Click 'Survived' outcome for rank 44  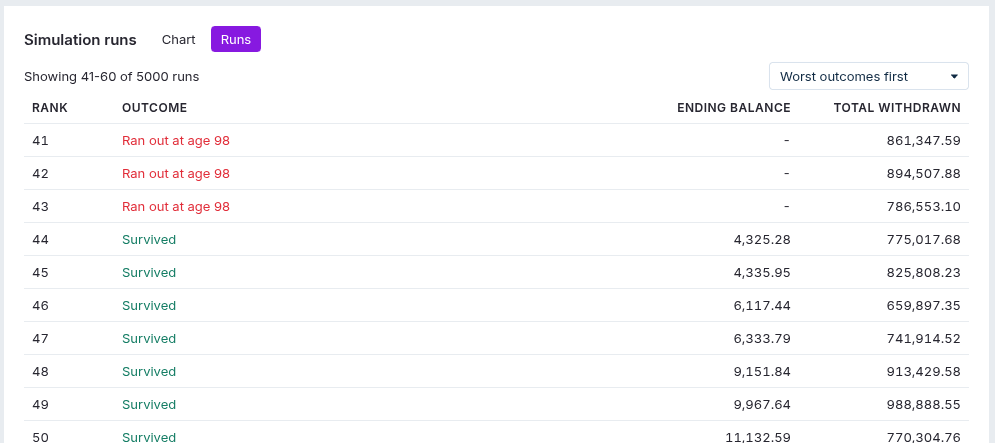coord(149,239)
